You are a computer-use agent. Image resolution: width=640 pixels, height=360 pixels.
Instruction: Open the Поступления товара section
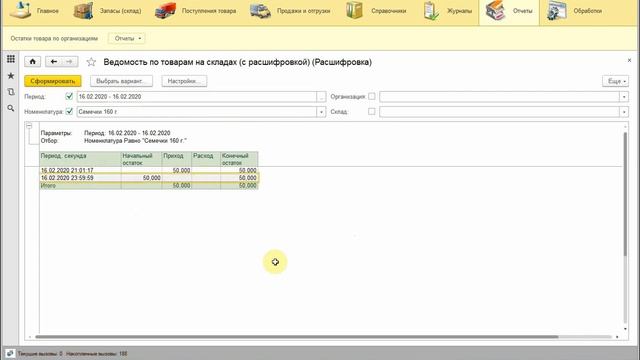click(x=196, y=11)
